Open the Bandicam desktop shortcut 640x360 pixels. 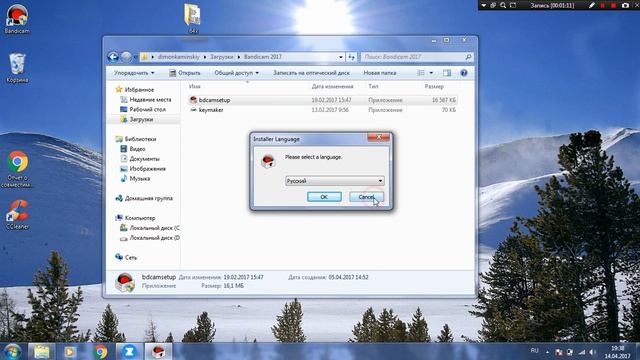17,18
